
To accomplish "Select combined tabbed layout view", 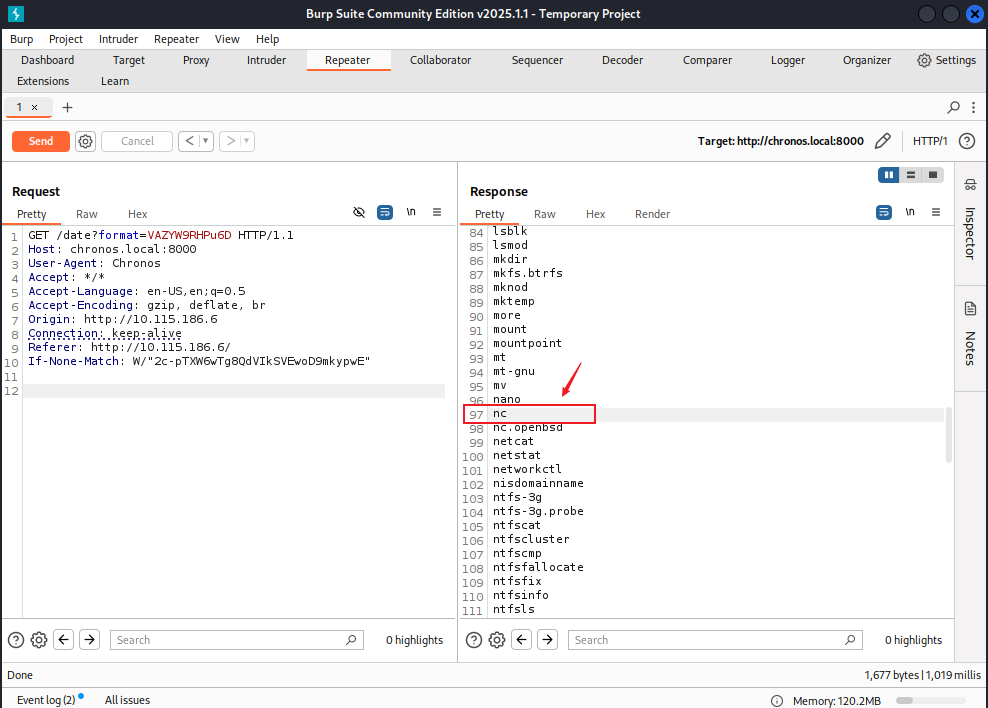I will coord(933,174).
